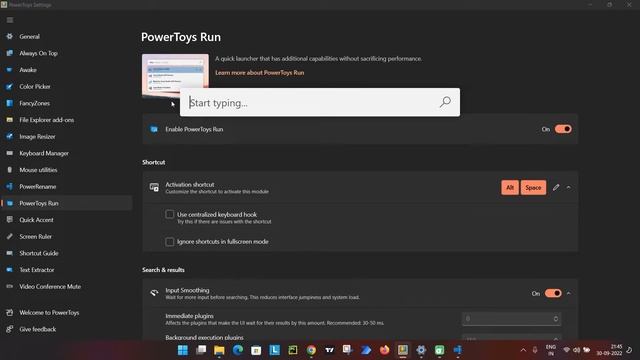Click the Shortcut section heading
This screenshot has height=360, width=640.
click(x=153, y=162)
